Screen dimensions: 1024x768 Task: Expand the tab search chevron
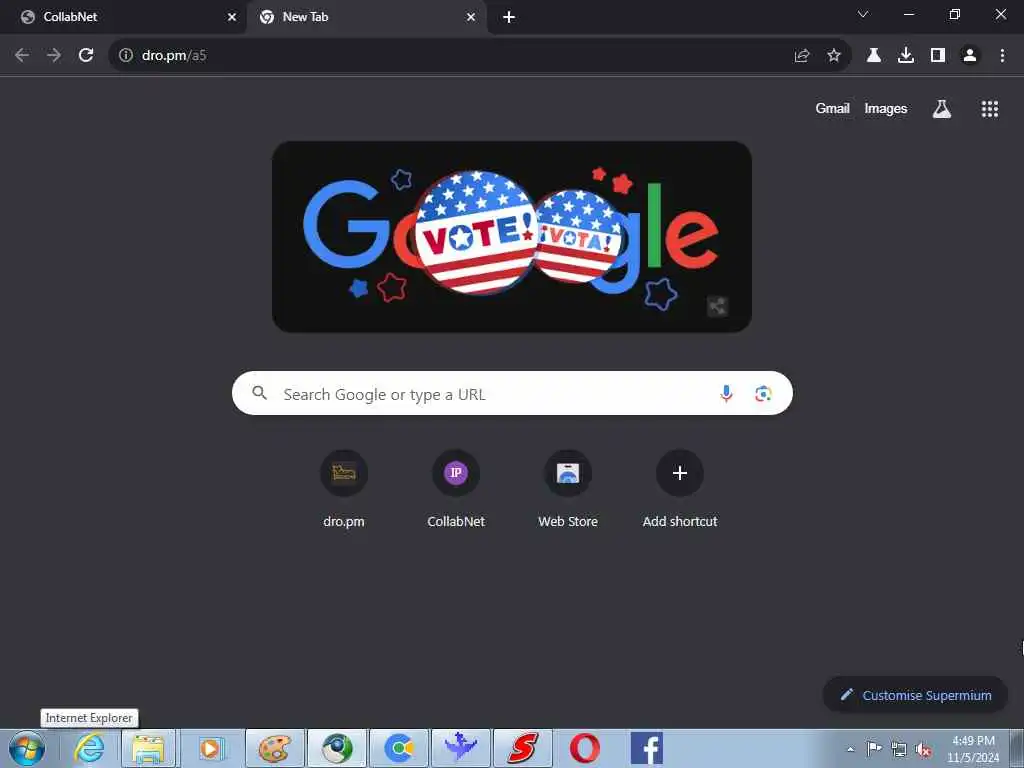pyautogui.click(x=863, y=14)
